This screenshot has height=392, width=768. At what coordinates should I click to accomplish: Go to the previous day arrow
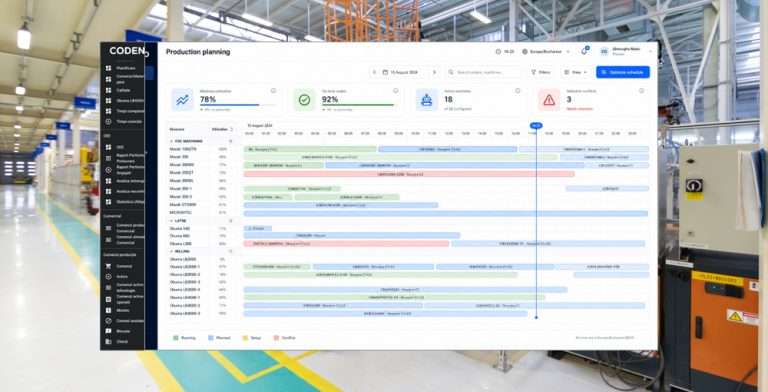pos(375,73)
